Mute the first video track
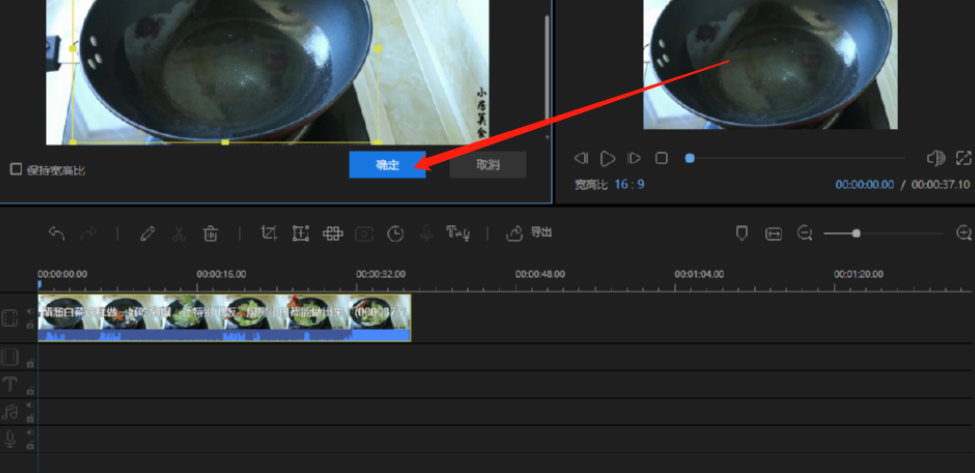The height and width of the screenshot is (473, 975). tap(29, 312)
